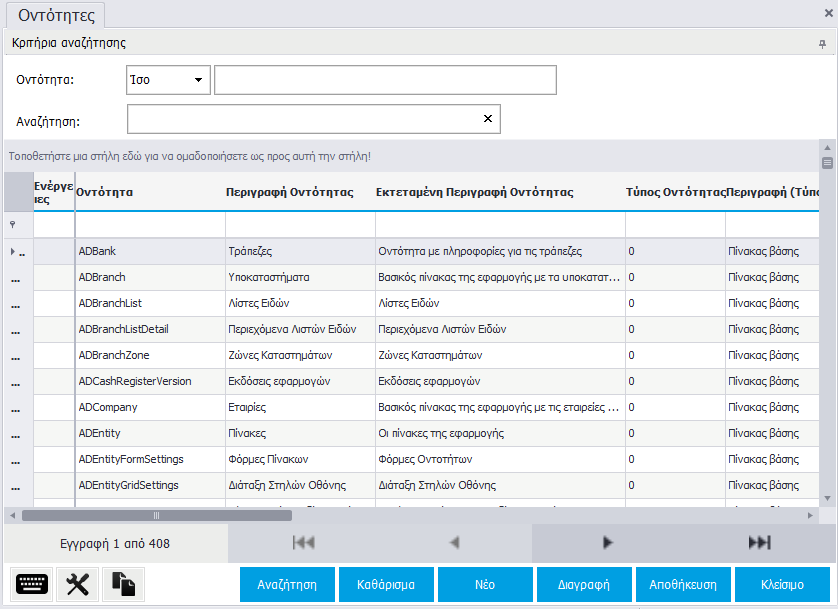Click the Οντότητα value input field
Screen dimensions: 838x609
385,80
